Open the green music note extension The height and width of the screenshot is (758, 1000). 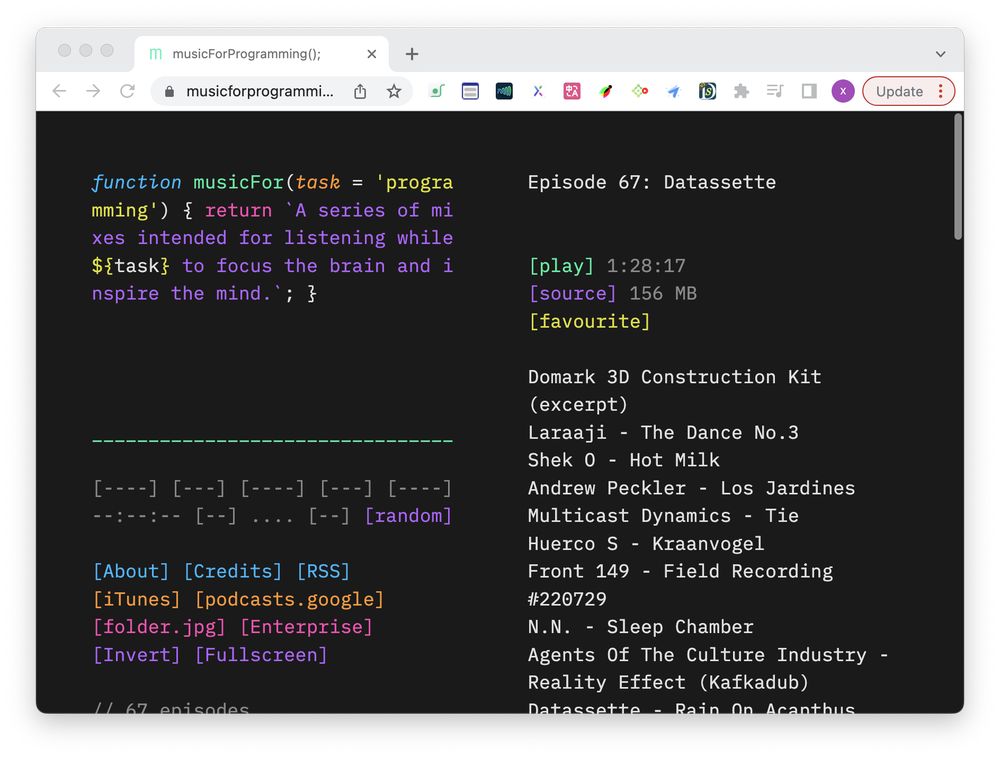pos(437,91)
